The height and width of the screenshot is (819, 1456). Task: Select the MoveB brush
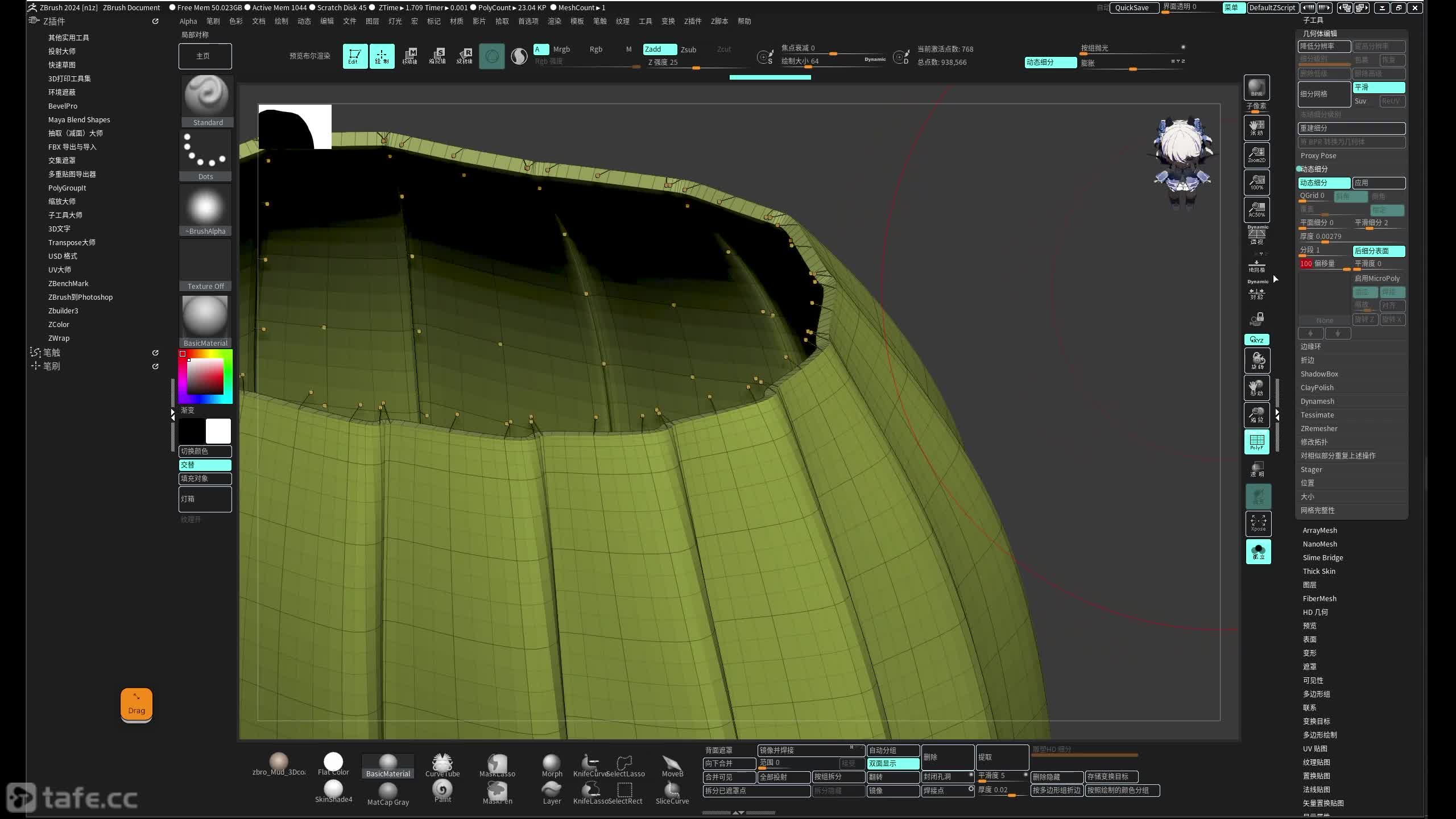coord(672,766)
